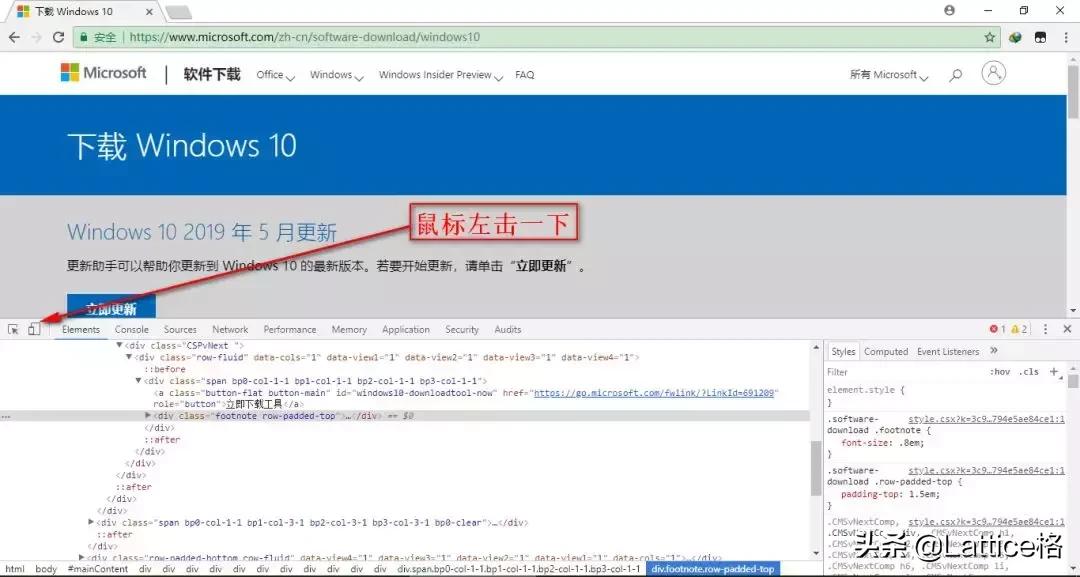Open the Computed styles tab
The width and height of the screenshot is (1080, 577).
tap(886, 350)
